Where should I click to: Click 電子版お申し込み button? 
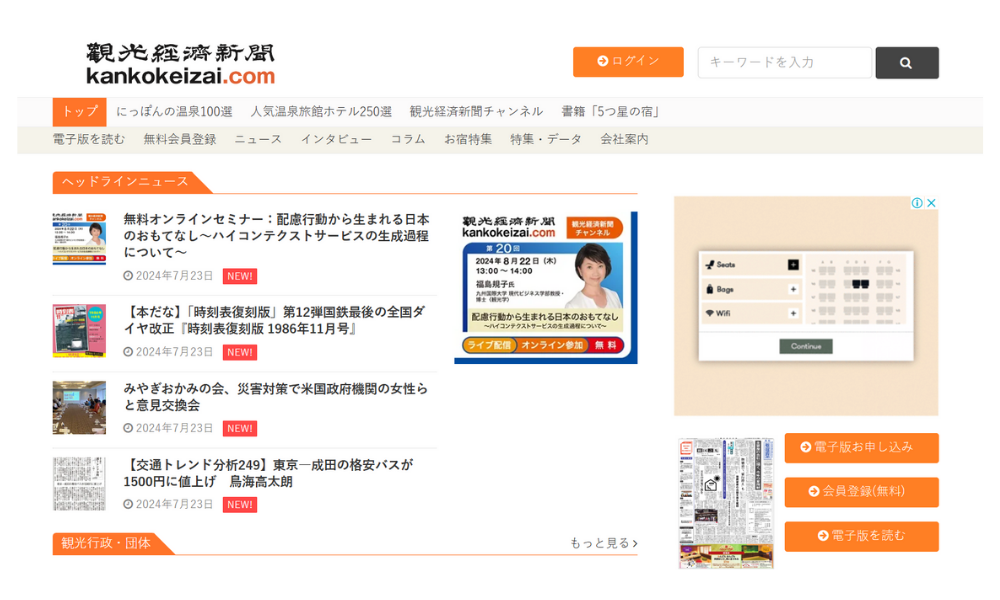(x=861, y=448)
